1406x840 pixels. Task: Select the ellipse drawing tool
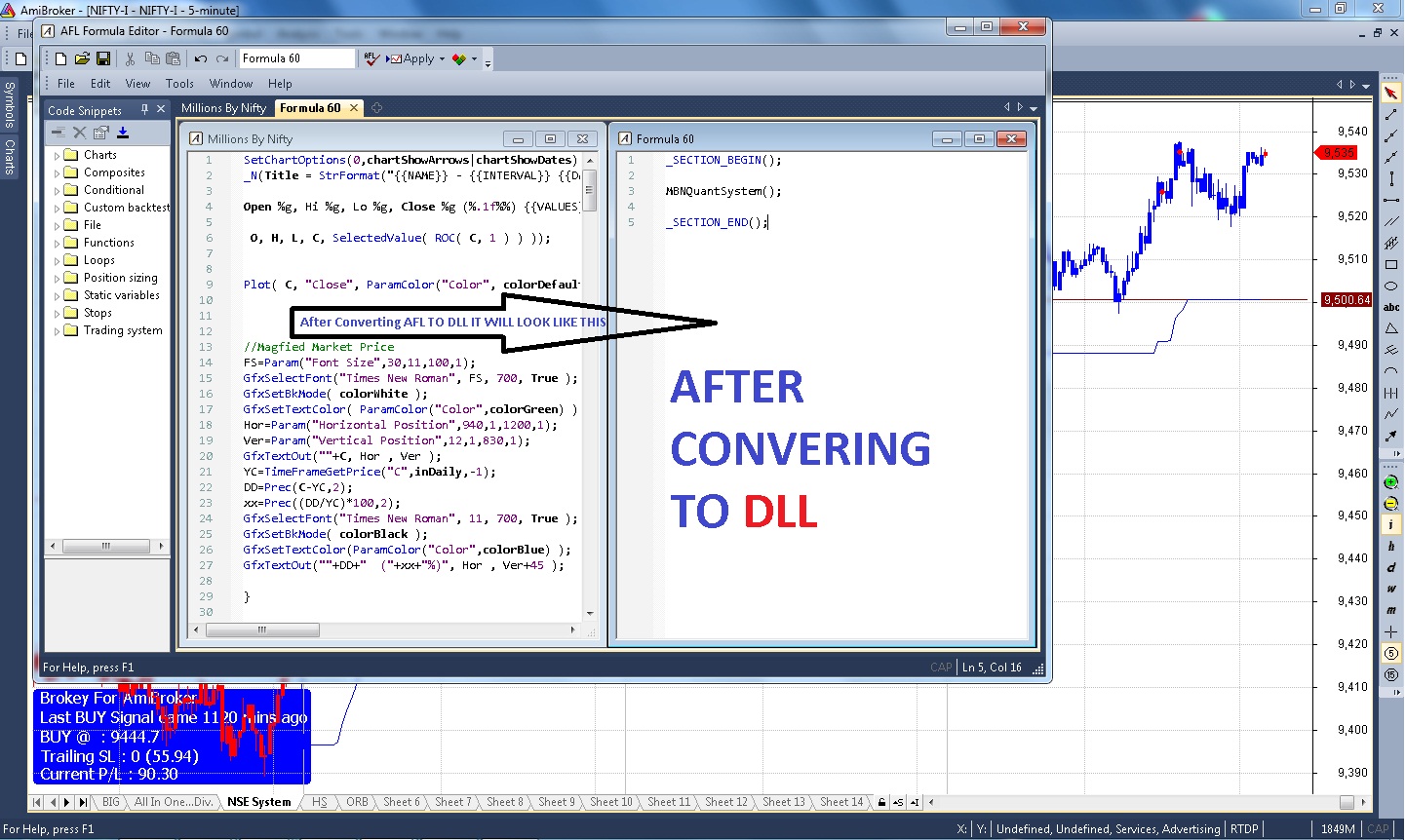pyautogui.click(x=1391, y=286)
